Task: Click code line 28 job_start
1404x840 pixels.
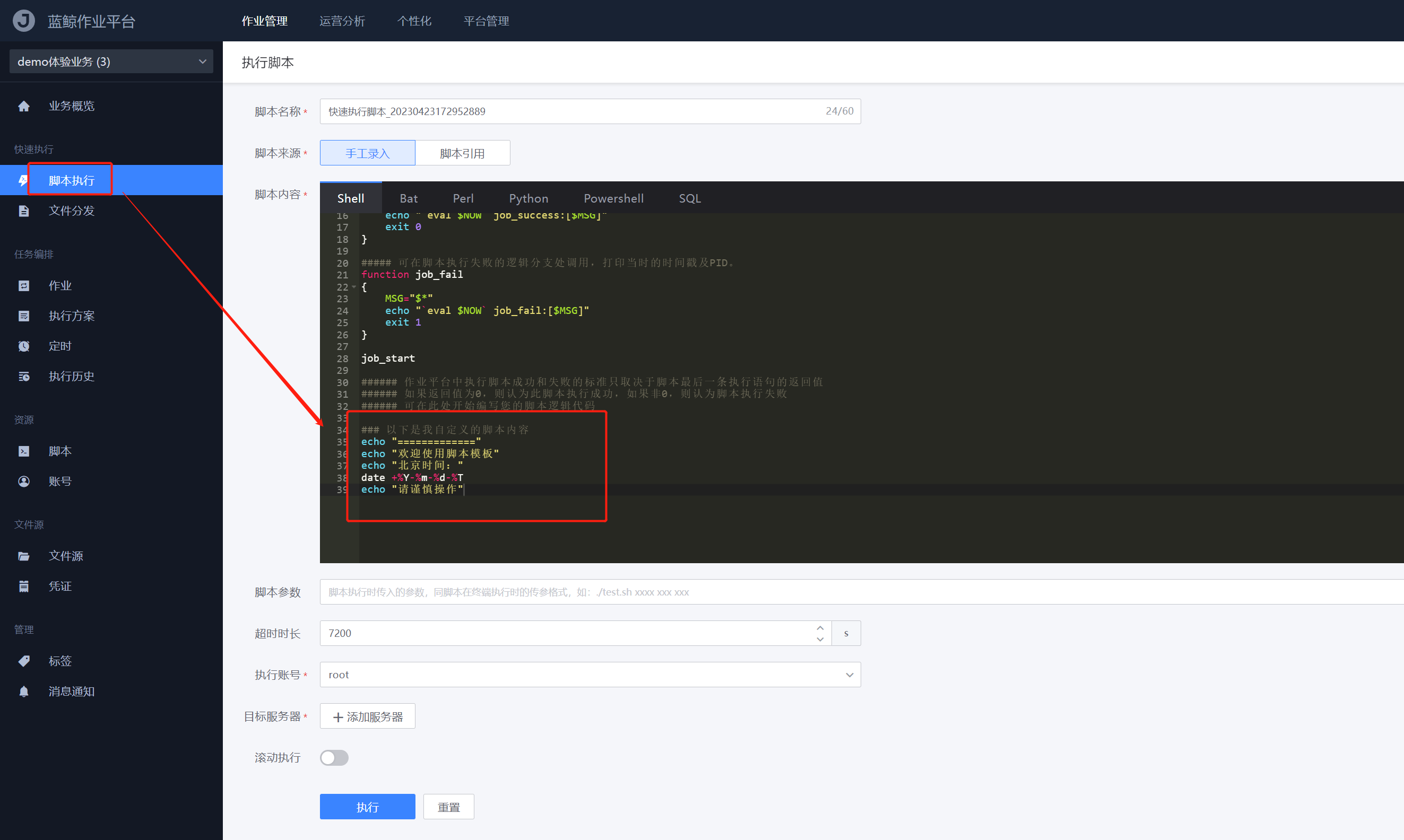Action: click(x=388, y=359)
